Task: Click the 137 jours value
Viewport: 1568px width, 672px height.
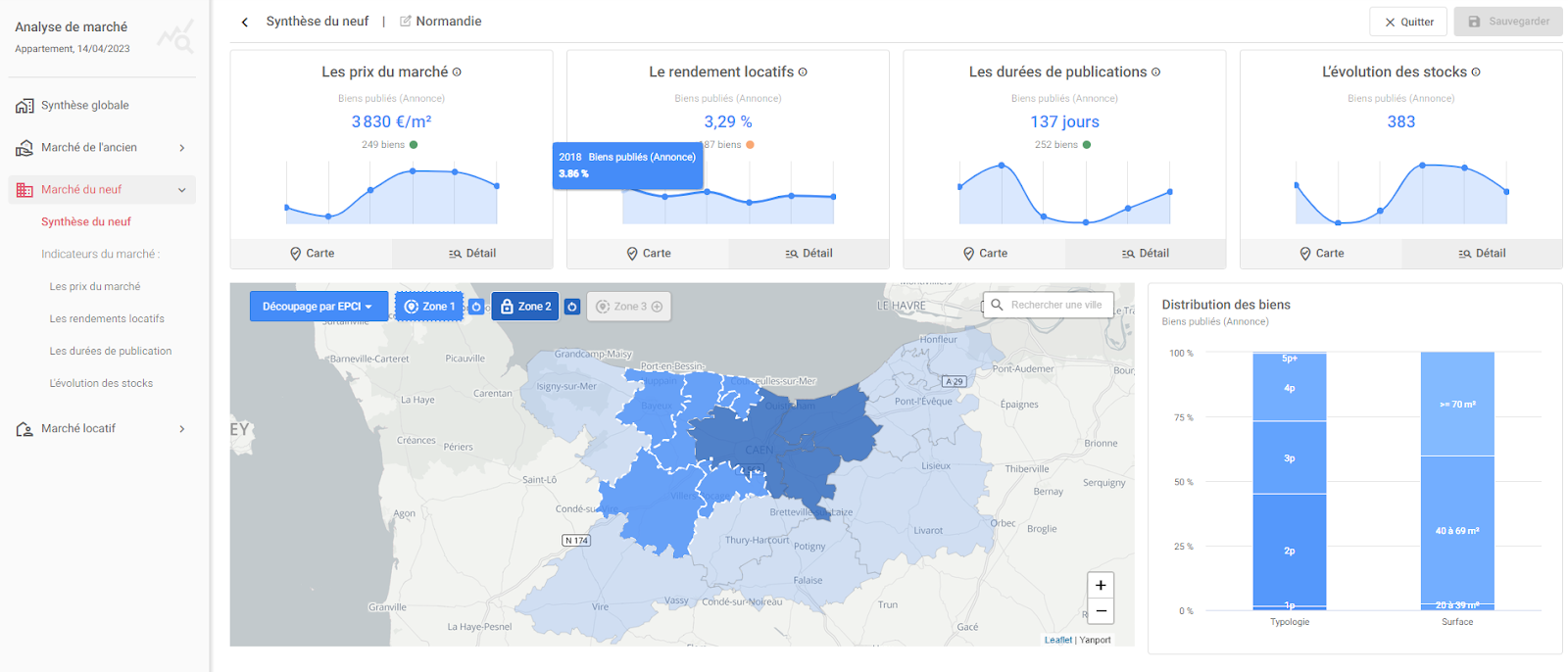Action: [x=1064, y=122]
